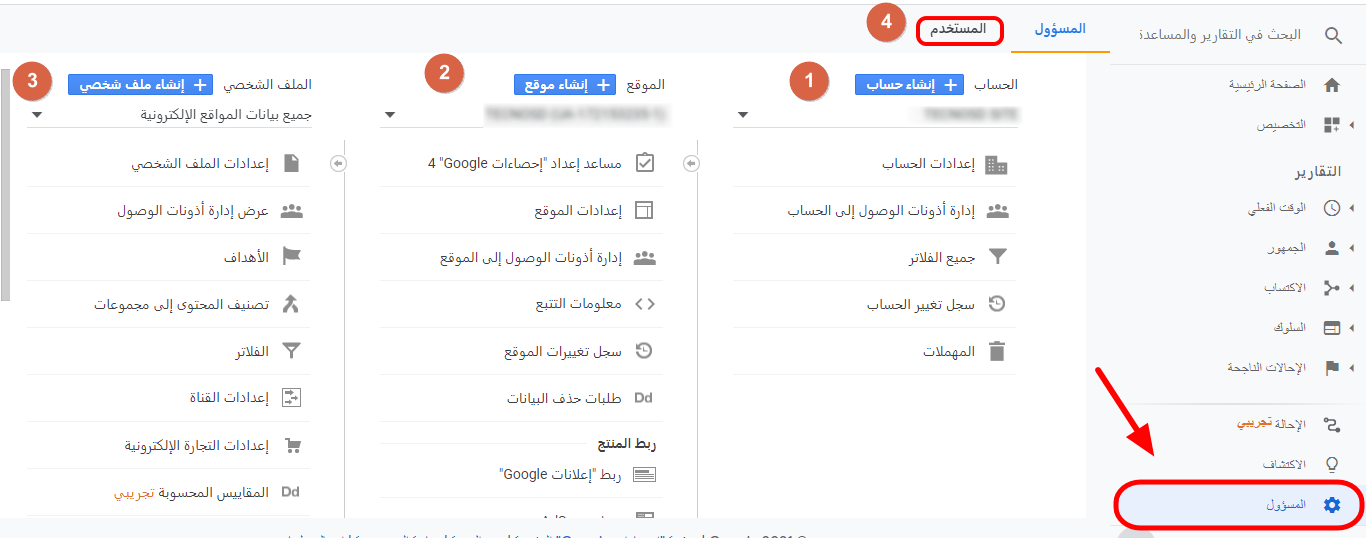Open الإحالات الناجحة conversions flag icon
Image resolution: width=1366 pixels, height=538 pixels.
1331,368
